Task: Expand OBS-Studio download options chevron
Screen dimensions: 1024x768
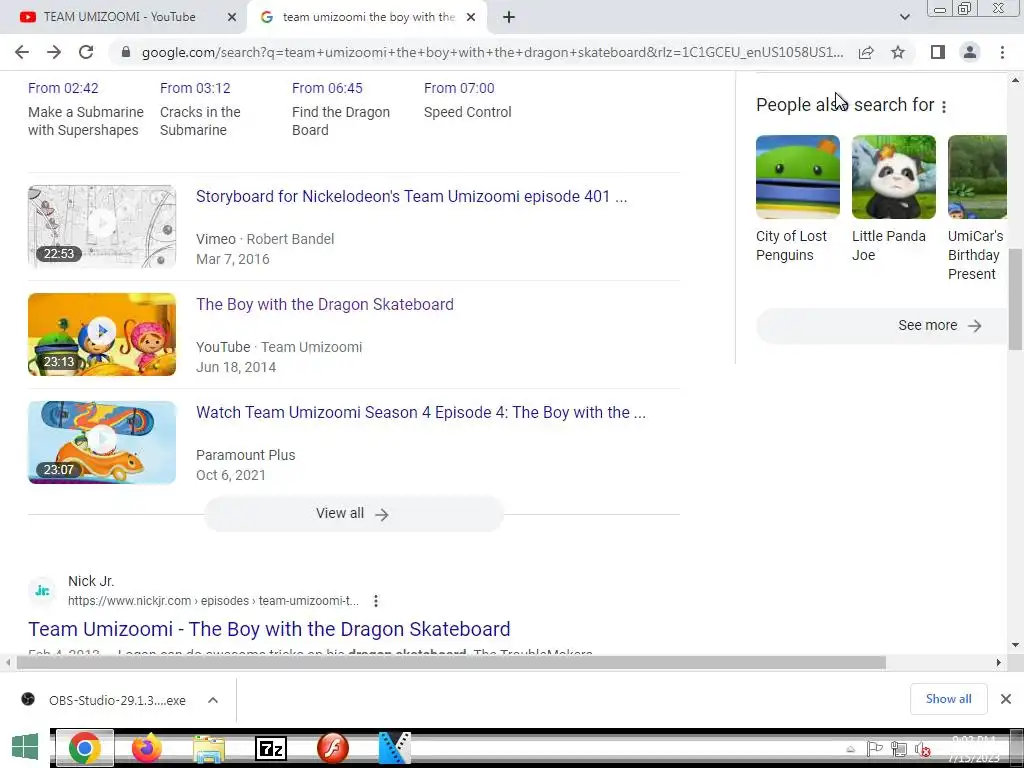Action: point(213,700)
